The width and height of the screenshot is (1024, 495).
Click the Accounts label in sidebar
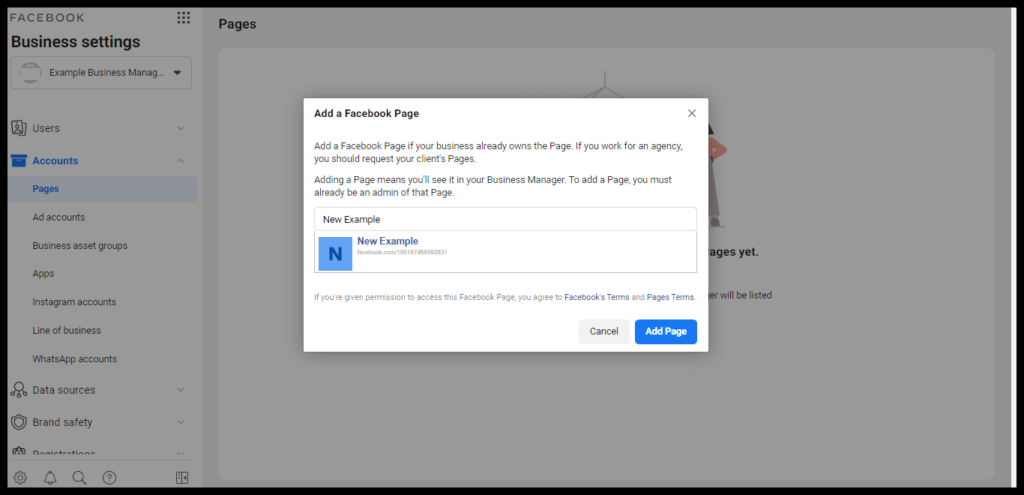(56, 161)
